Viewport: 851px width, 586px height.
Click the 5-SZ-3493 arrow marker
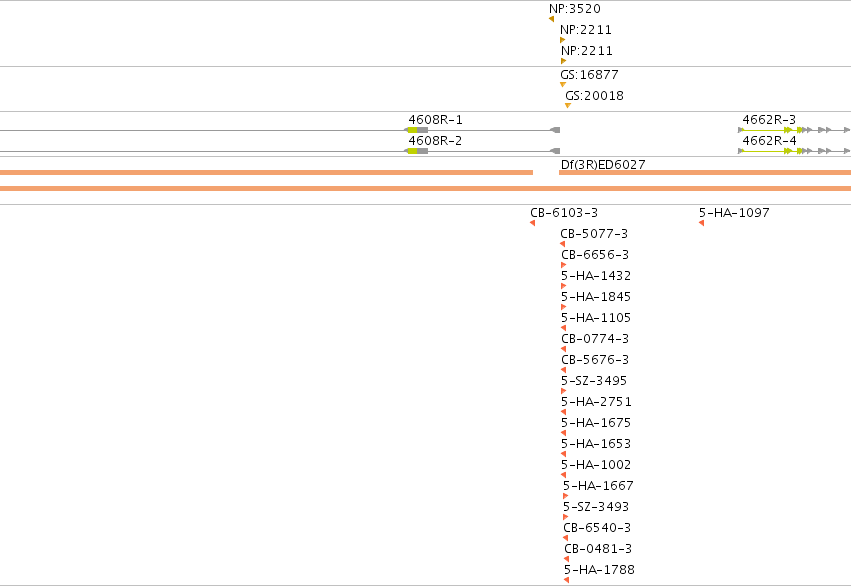tap(566, 517)
